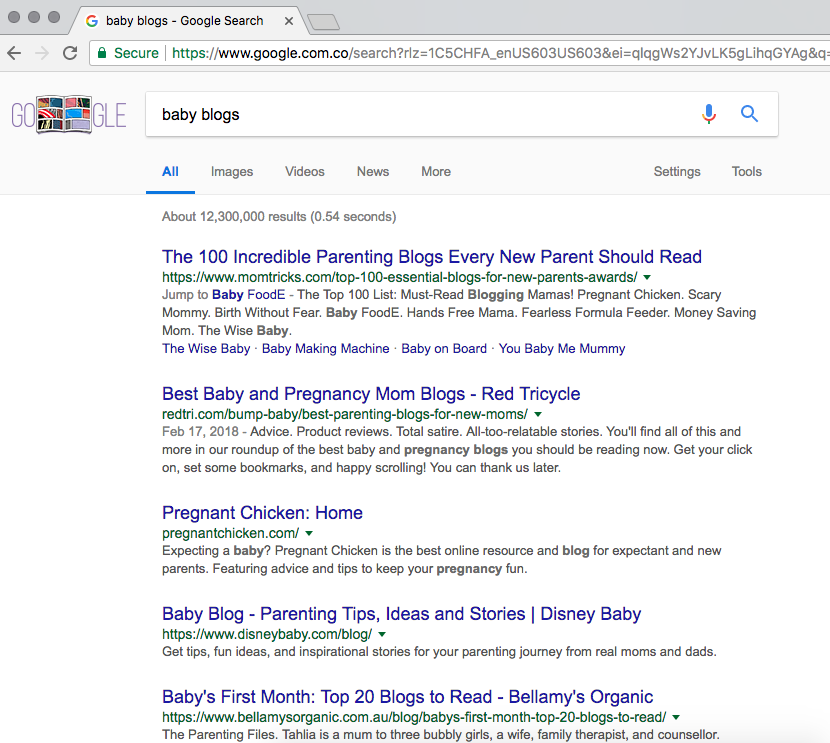The width and height of the screenshot is (830, 743).
Task: Reload the page with the refresh icon
Action: tap(70, 53)
